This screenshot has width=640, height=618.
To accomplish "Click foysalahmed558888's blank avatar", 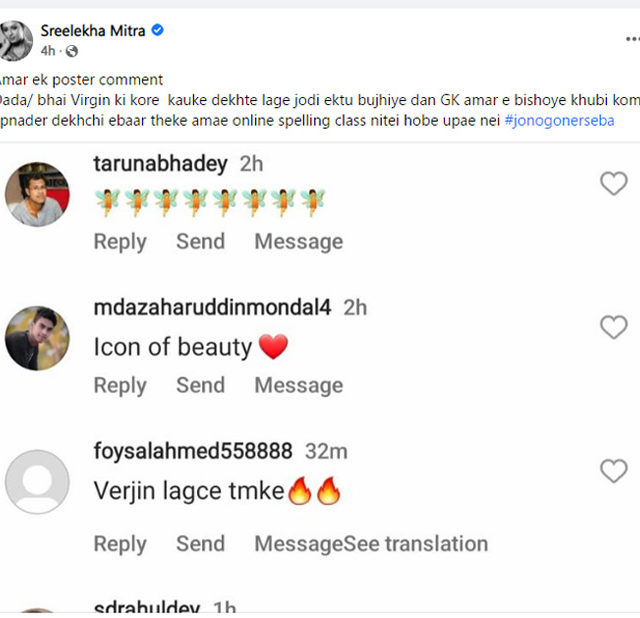I will (x=37, y=482).
